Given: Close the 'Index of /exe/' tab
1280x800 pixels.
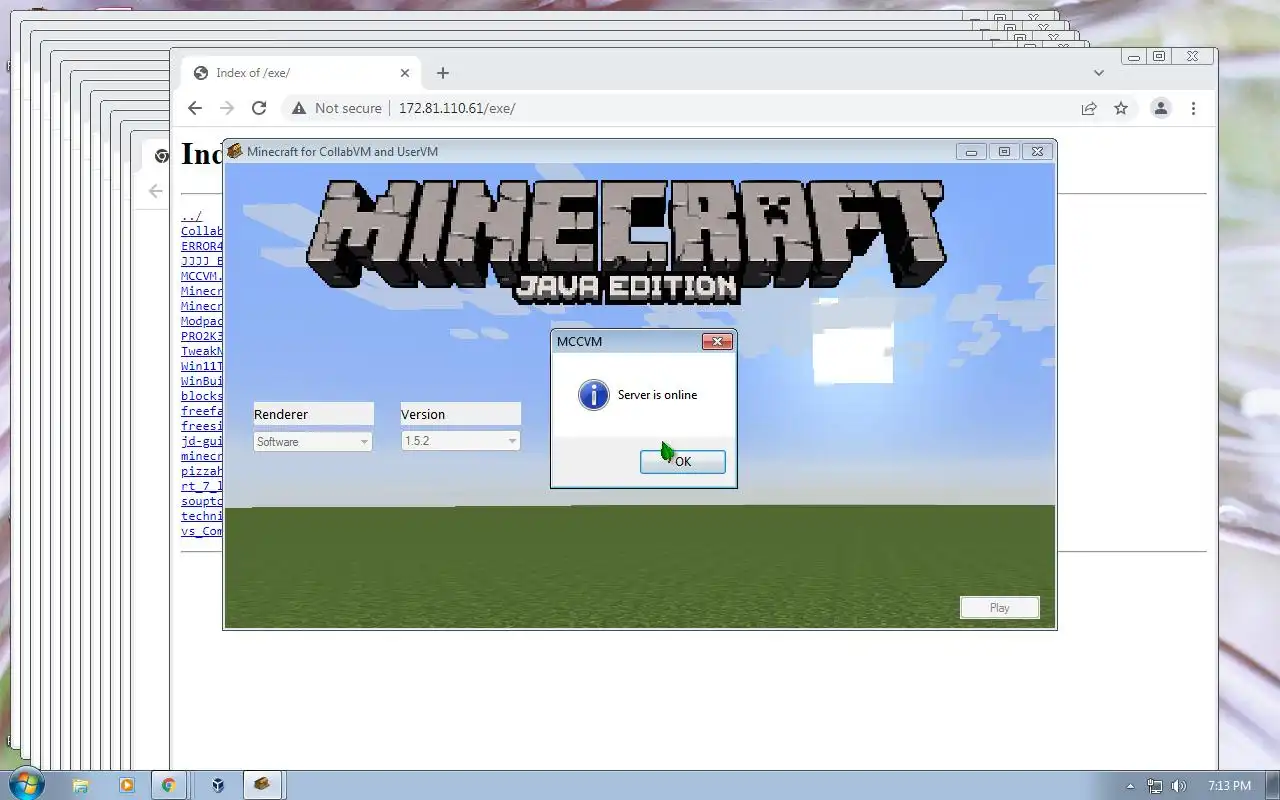Looking at the screenshot, I should coord(405,73).
